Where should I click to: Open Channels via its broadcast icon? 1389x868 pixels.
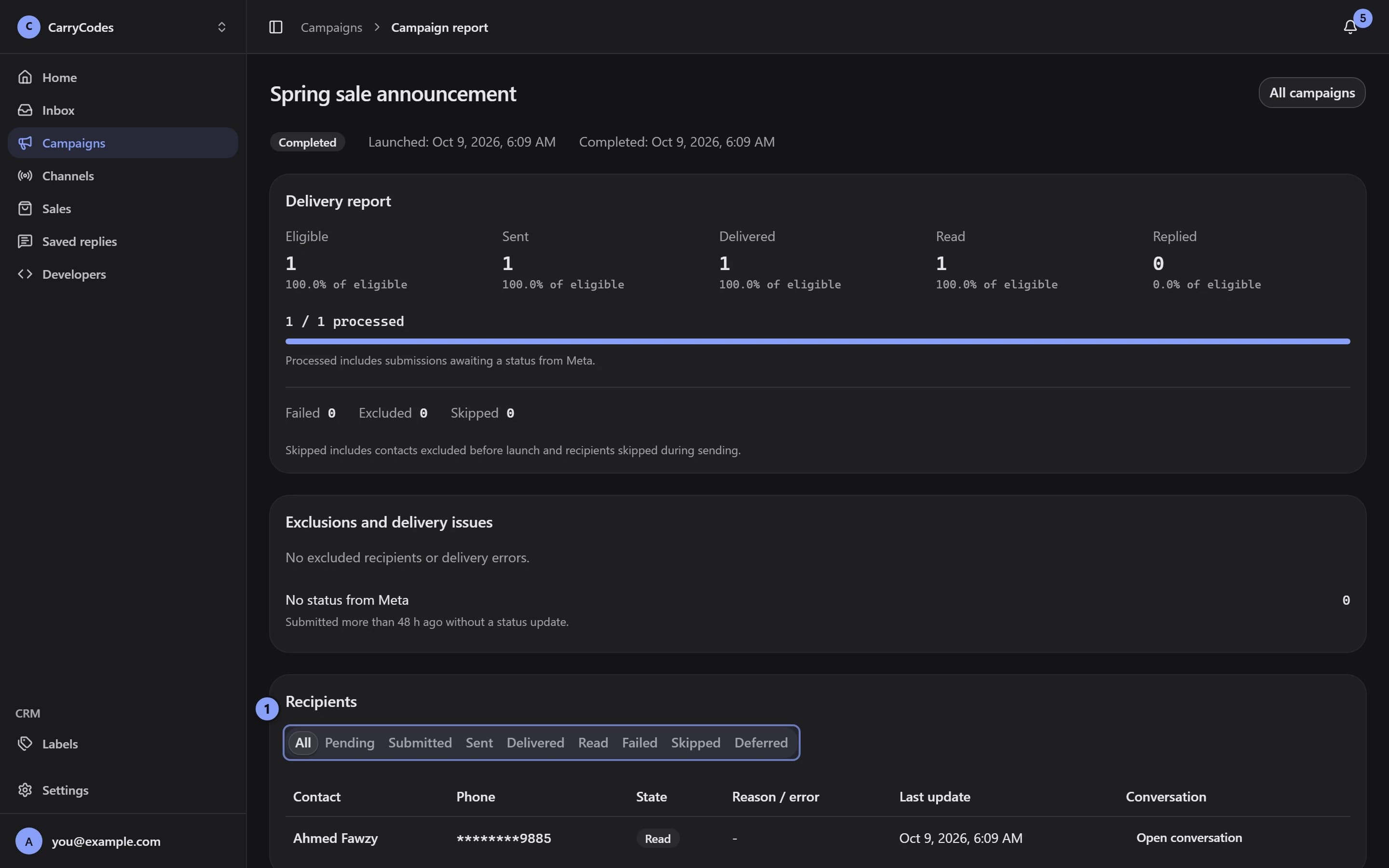tap(25, 175)
